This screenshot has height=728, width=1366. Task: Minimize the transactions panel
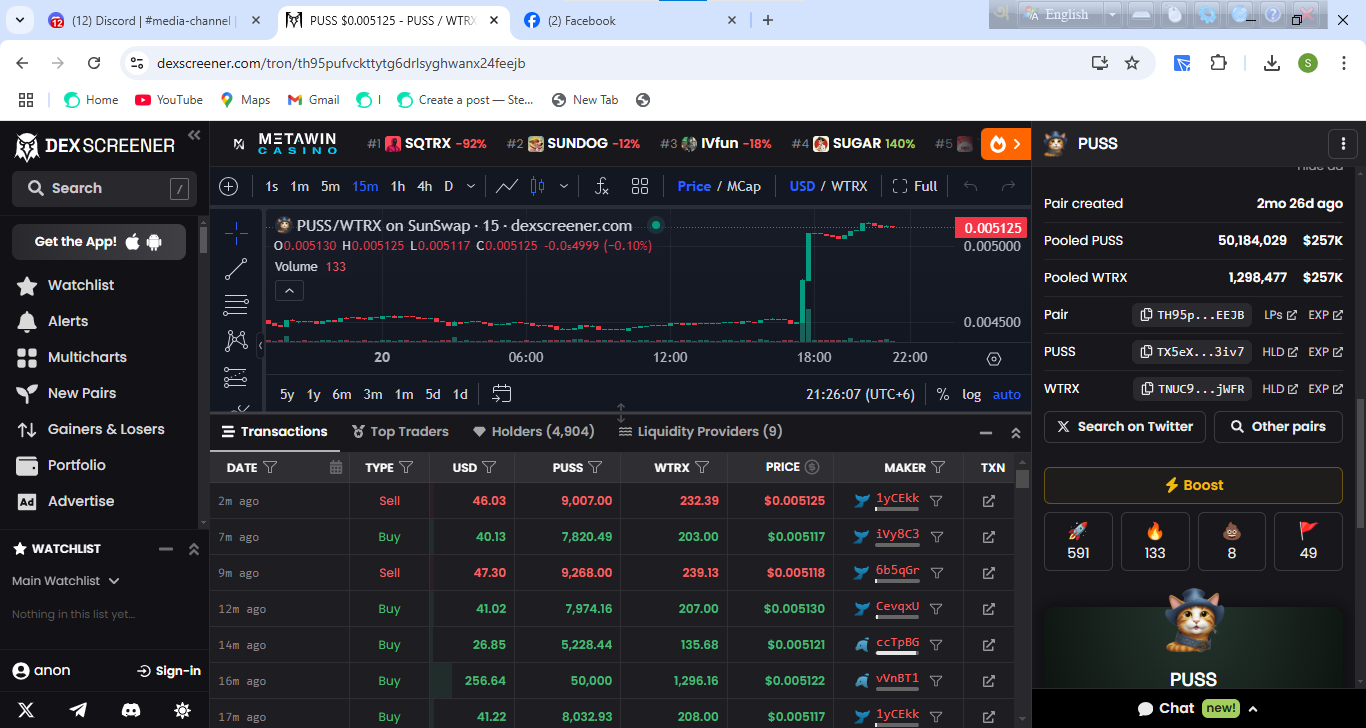[x=986, y=432]
